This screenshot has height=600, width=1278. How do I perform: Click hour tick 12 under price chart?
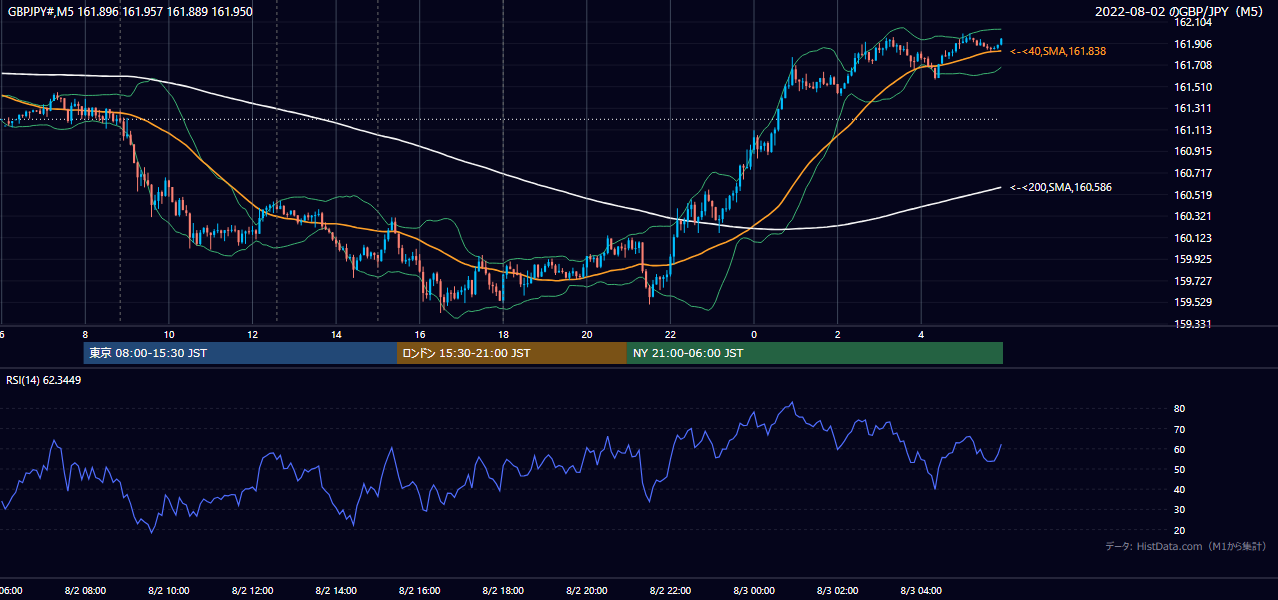point(252,335)
